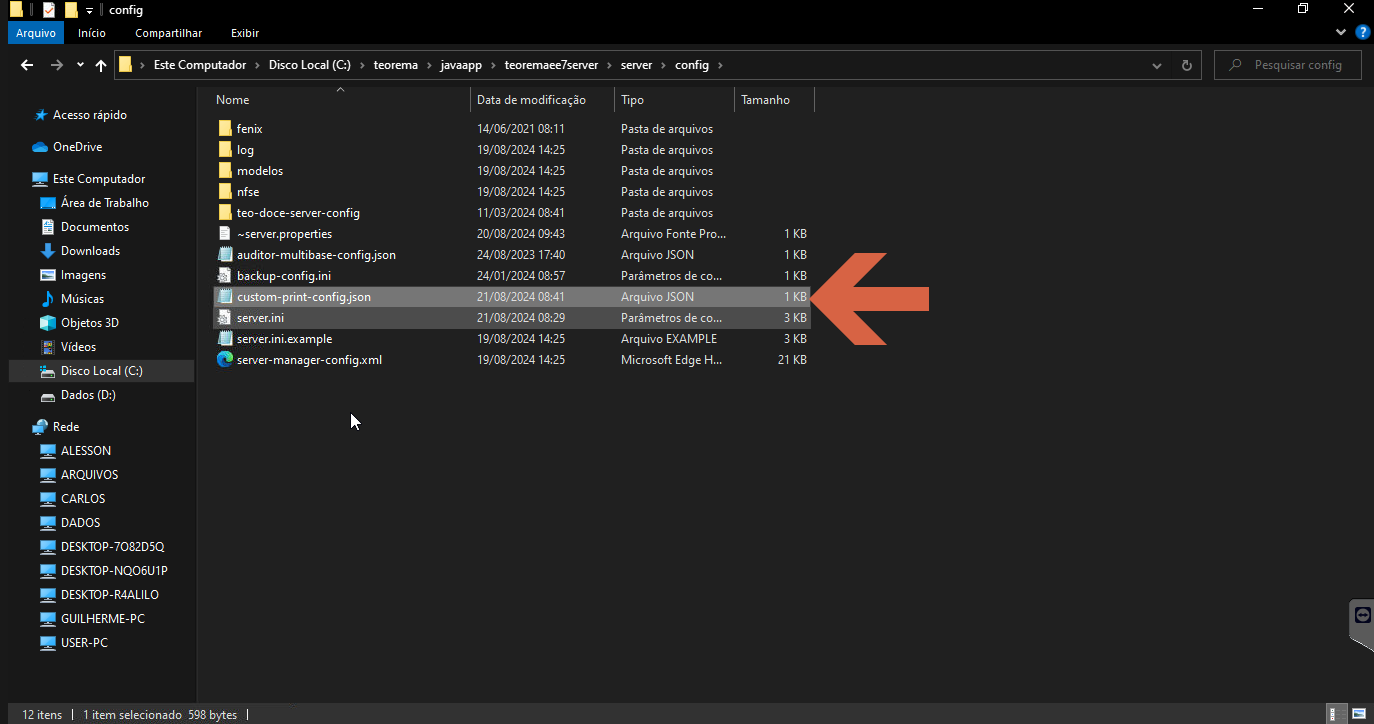
Task: Click the Properties quick access icon
Action: (48, 10)
